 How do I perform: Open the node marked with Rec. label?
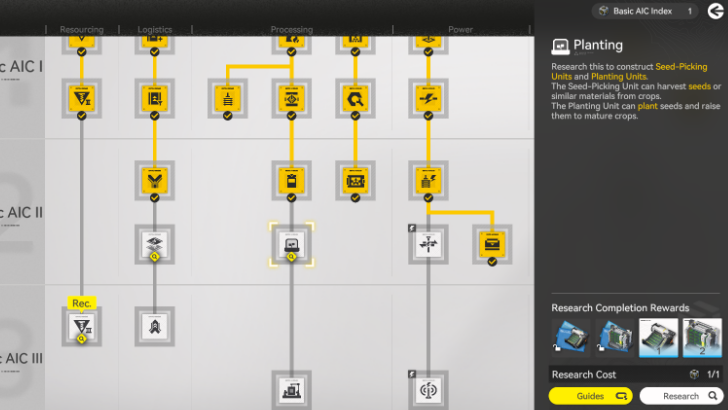click(81, 324)
